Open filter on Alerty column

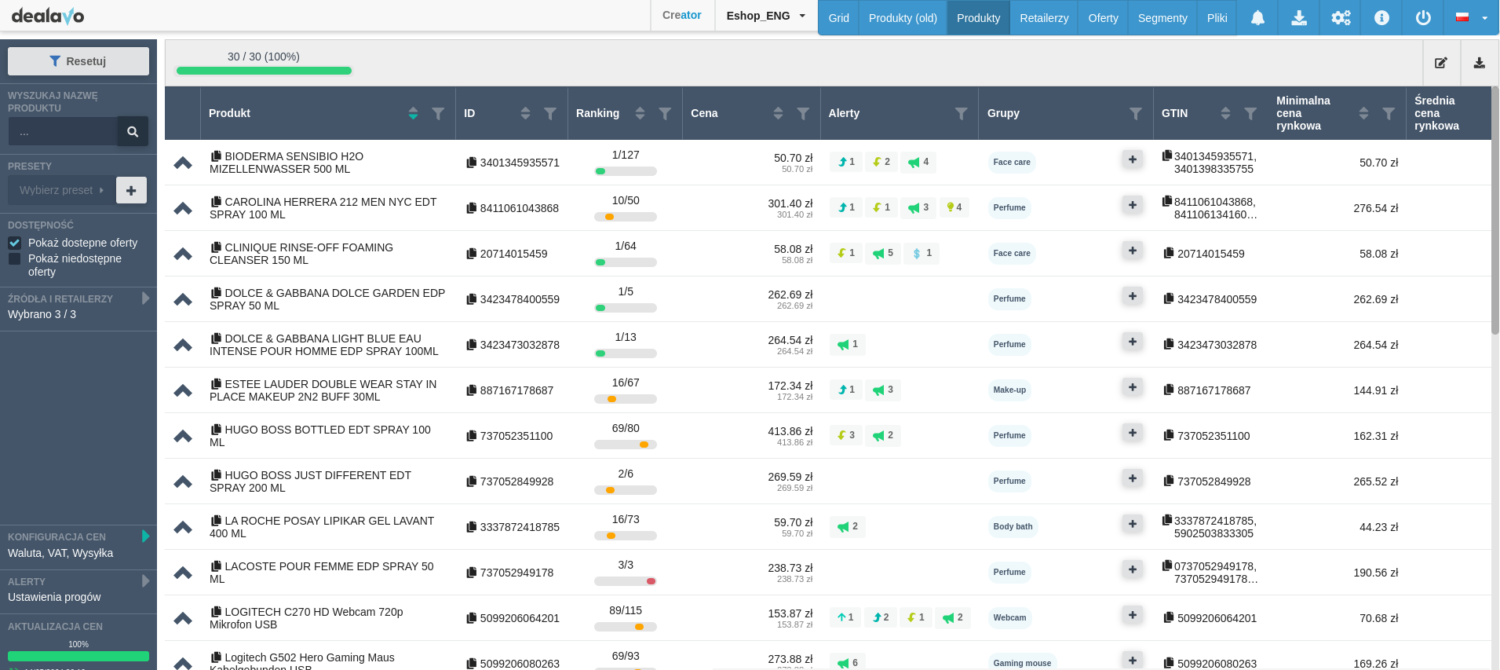(961, 114)
